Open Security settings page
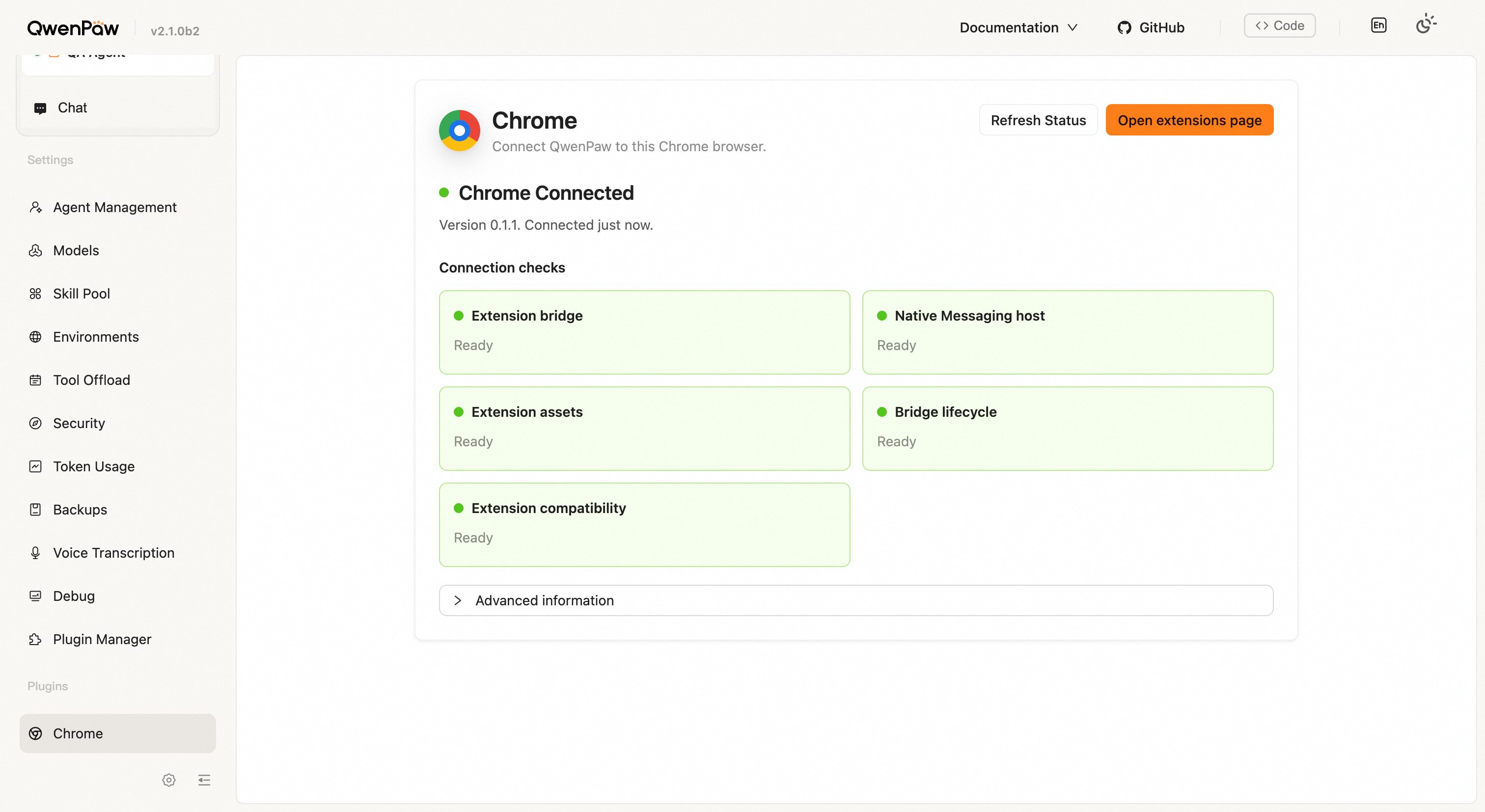This screenshot has width=1485, height=812. click(x=117, y=424)
